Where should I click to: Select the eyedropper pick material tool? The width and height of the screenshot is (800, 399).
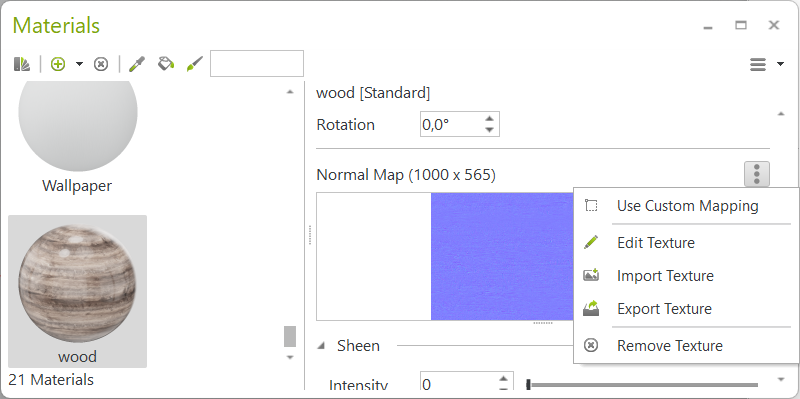137,64
